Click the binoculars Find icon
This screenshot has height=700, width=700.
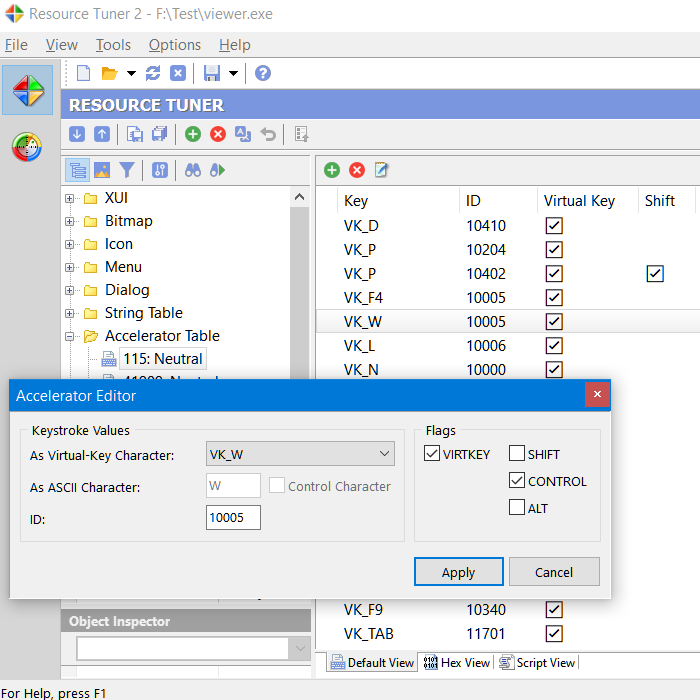193,170
